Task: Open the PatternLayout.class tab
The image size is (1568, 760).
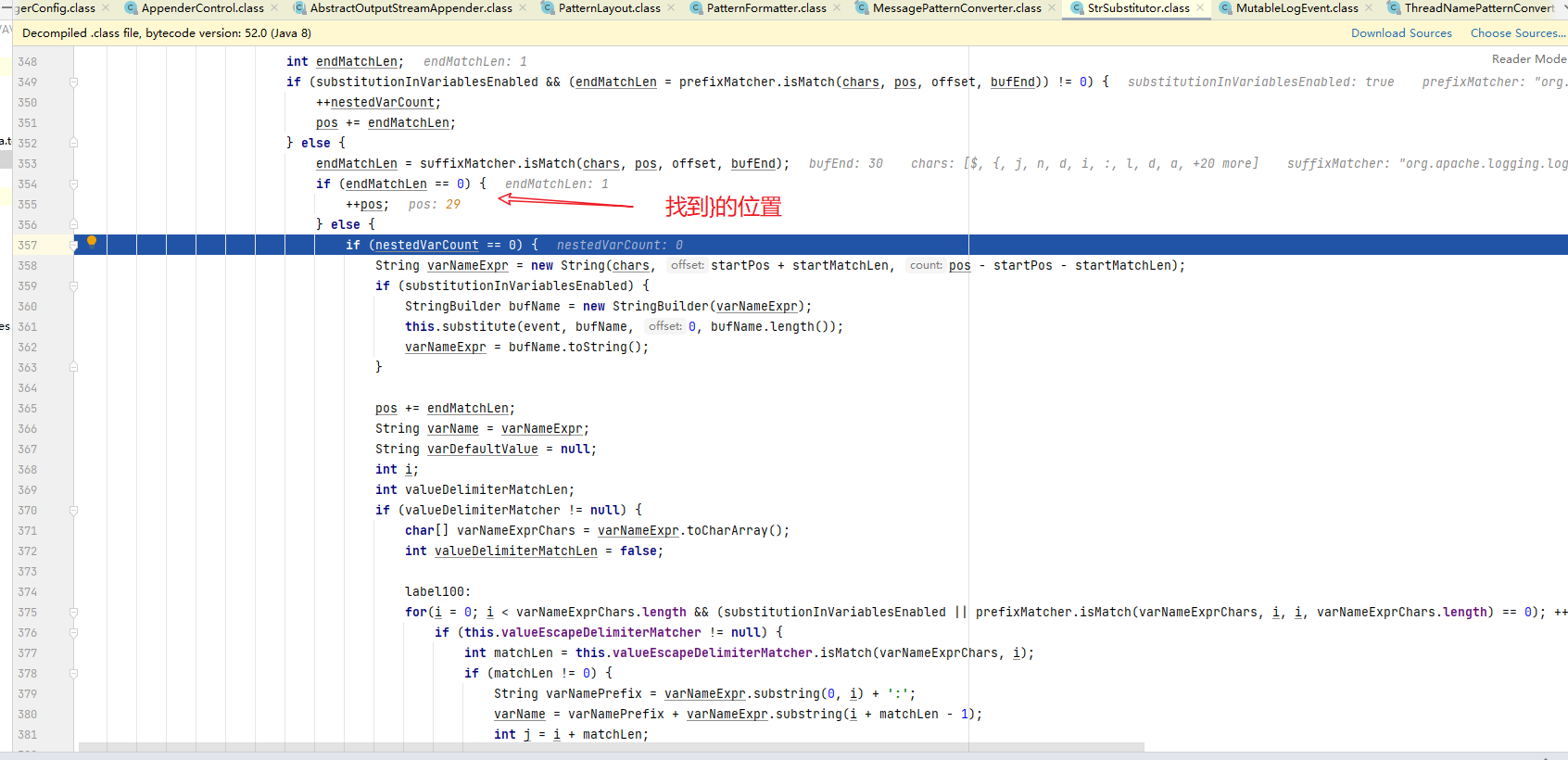Action: click(609, 8)
